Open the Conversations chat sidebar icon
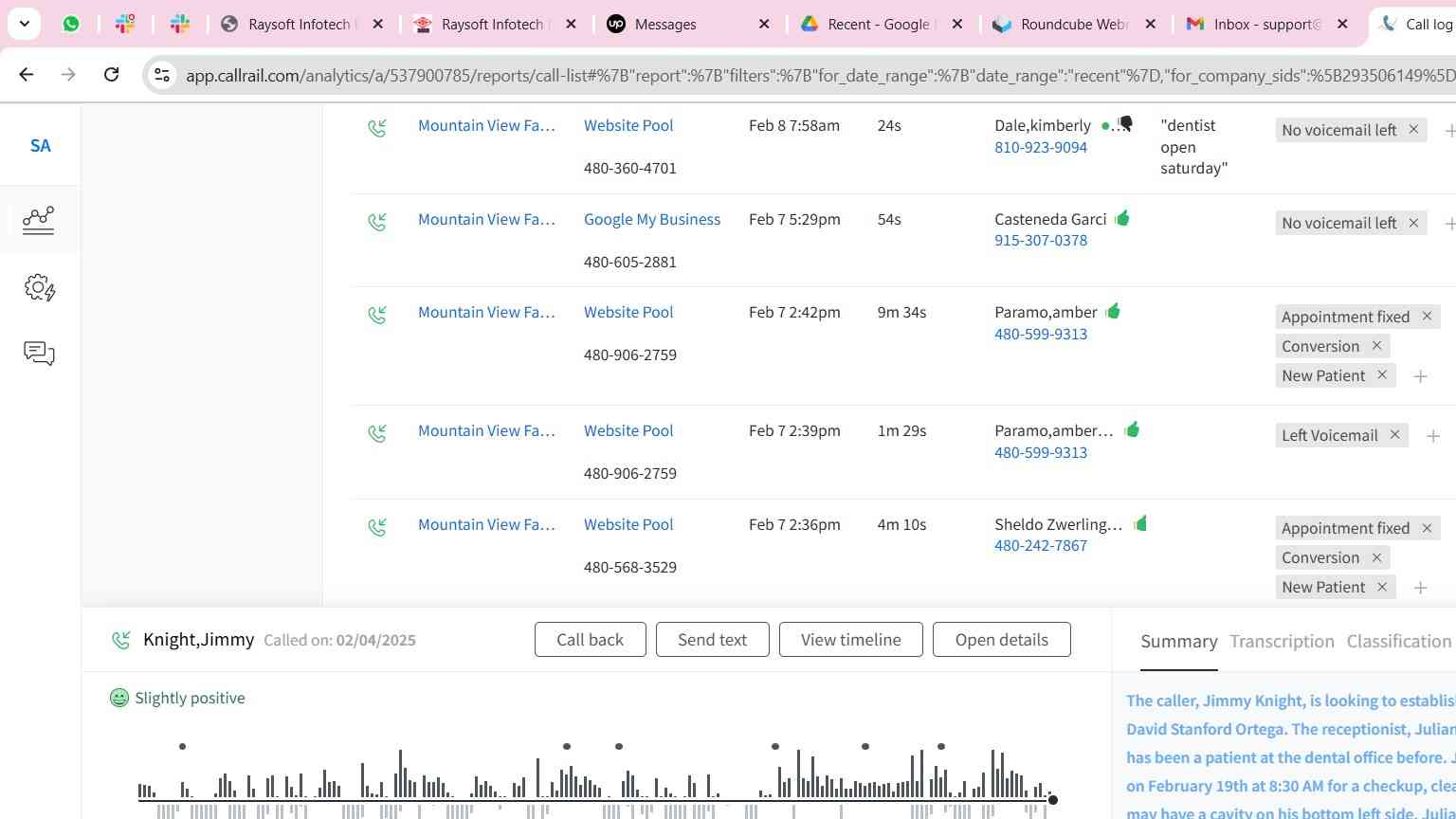This screenshot has width=1456, height=819. (x=39, y=354)
